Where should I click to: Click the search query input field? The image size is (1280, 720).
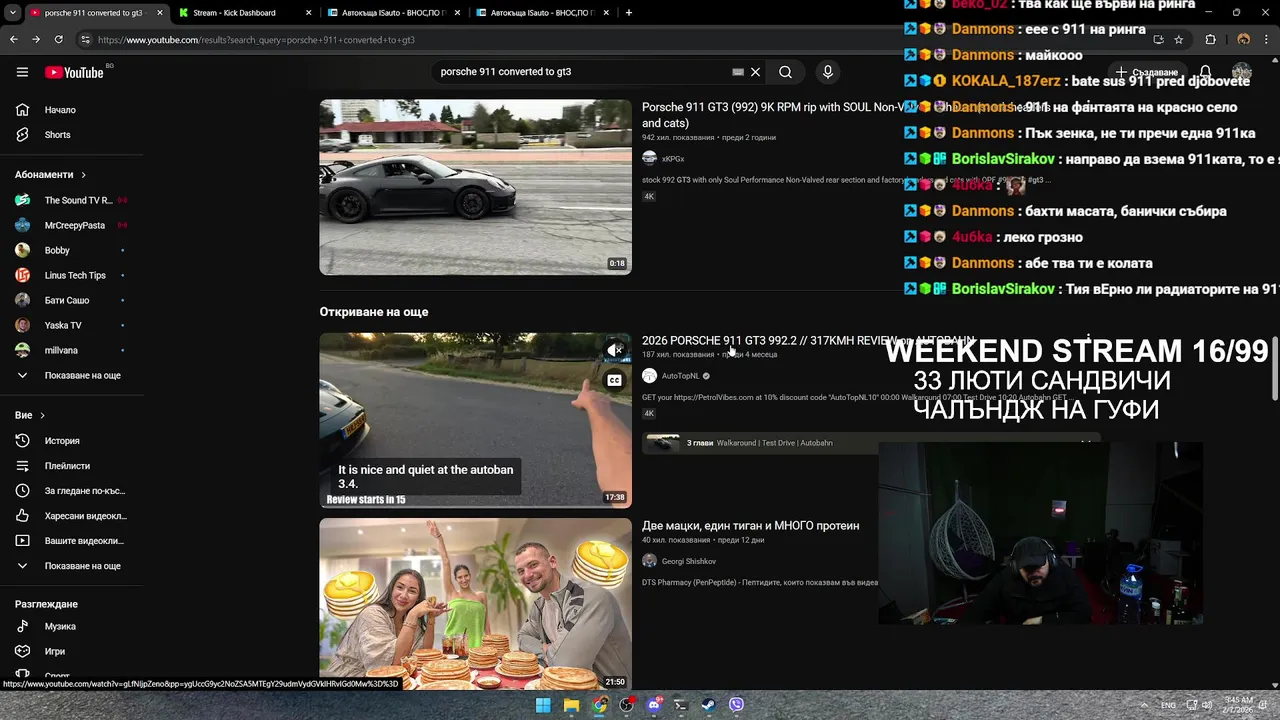coord(580,72)
